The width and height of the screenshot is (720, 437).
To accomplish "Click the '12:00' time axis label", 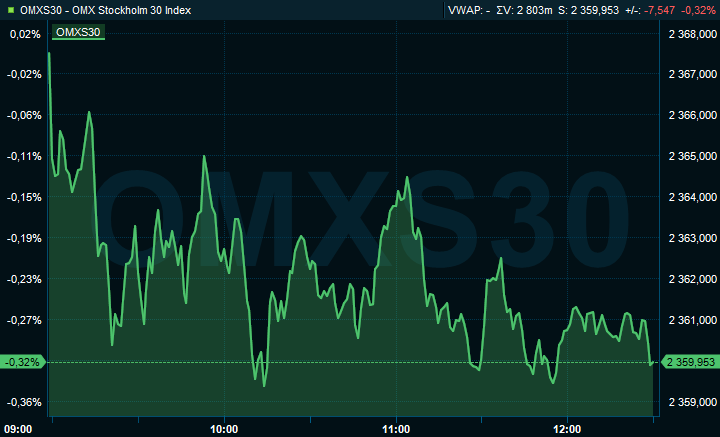I will (567, 429).
